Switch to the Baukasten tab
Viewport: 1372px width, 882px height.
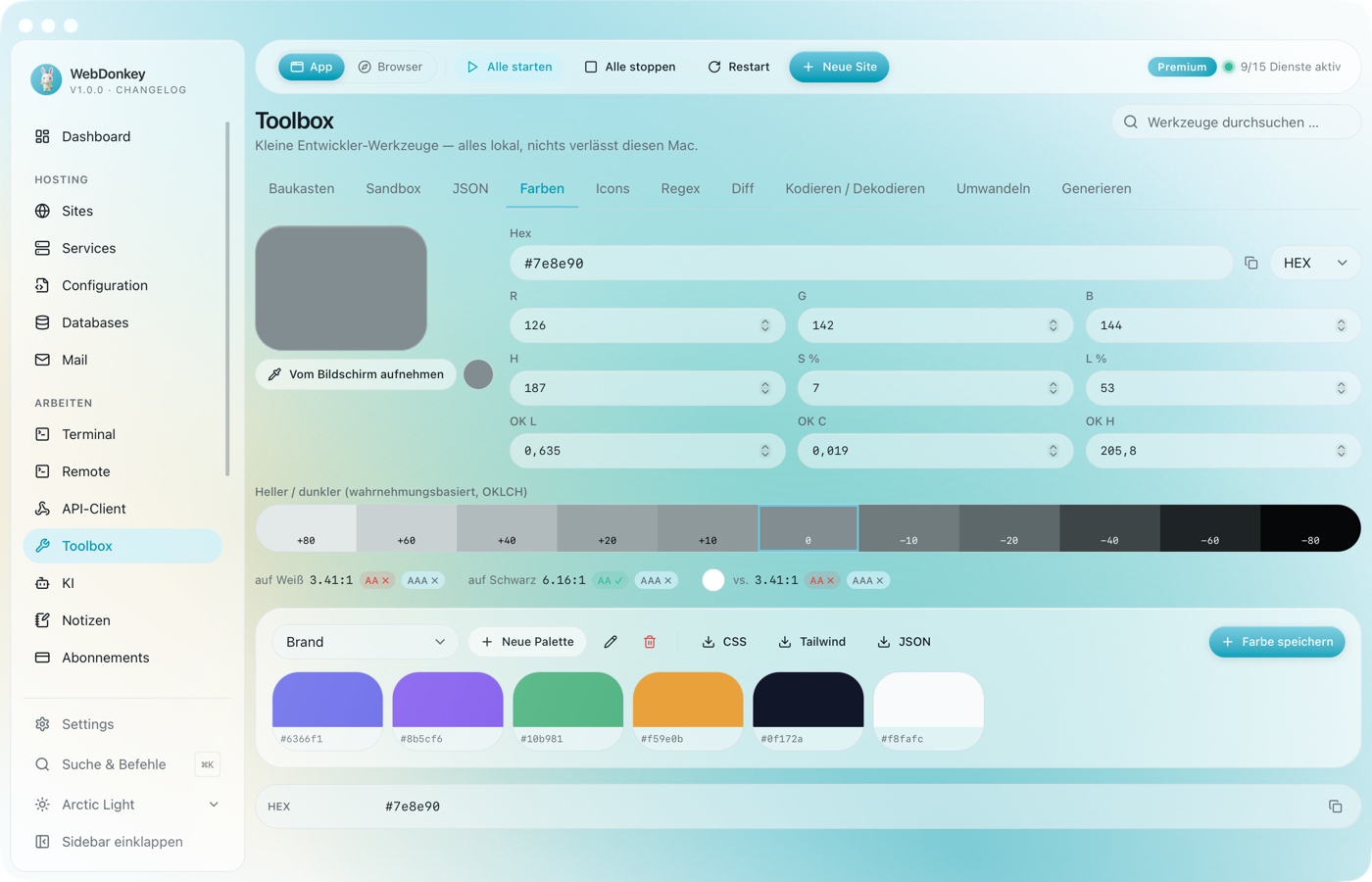tap(302, 188)
